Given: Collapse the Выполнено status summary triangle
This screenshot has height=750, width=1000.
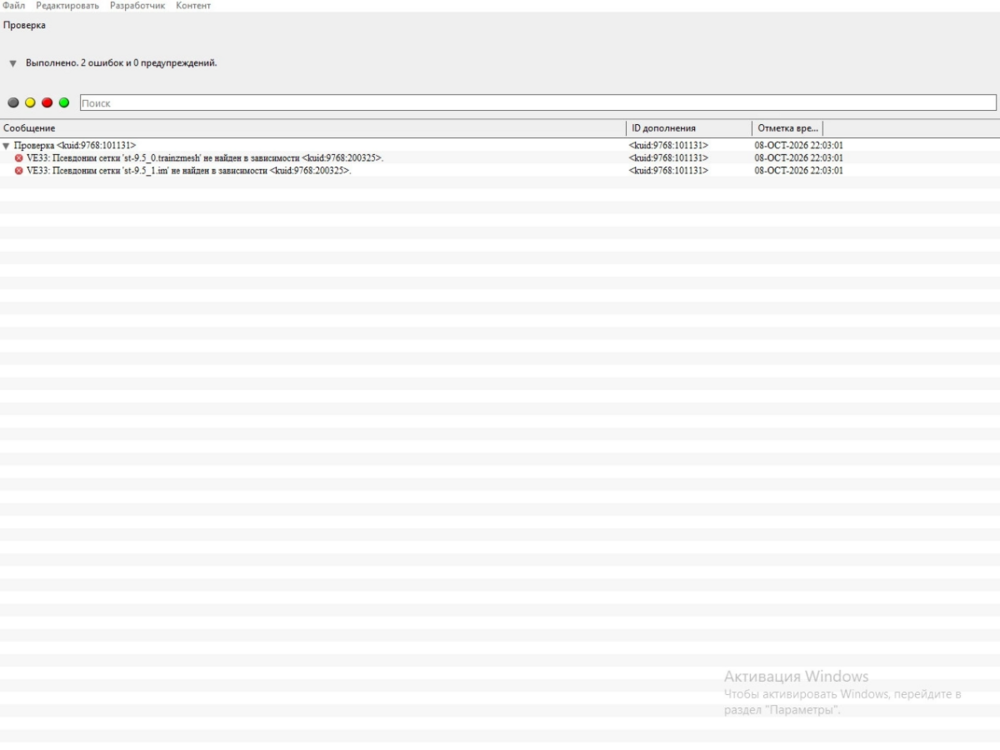Looking at the screenshot, I should click(13, 64).
